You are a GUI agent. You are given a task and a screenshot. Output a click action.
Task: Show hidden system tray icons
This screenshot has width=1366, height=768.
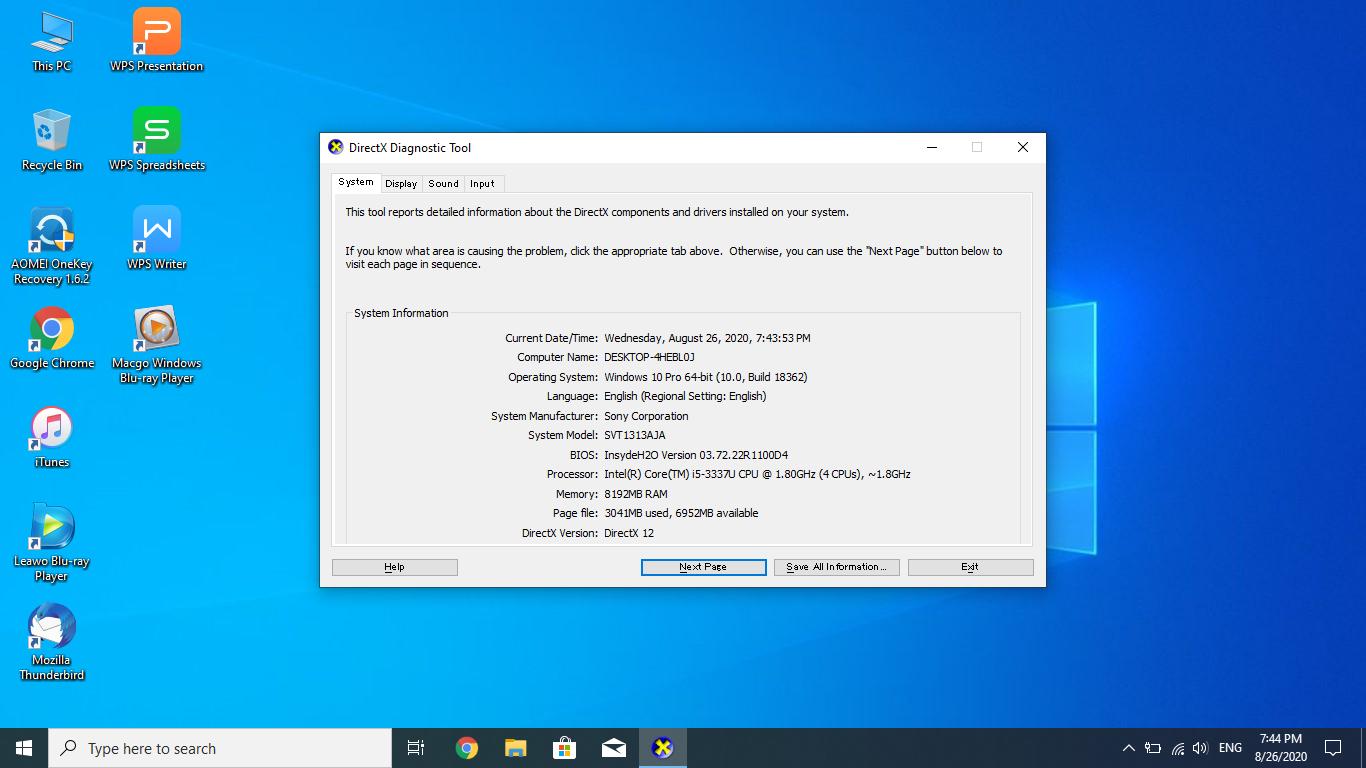point(1129,748)
